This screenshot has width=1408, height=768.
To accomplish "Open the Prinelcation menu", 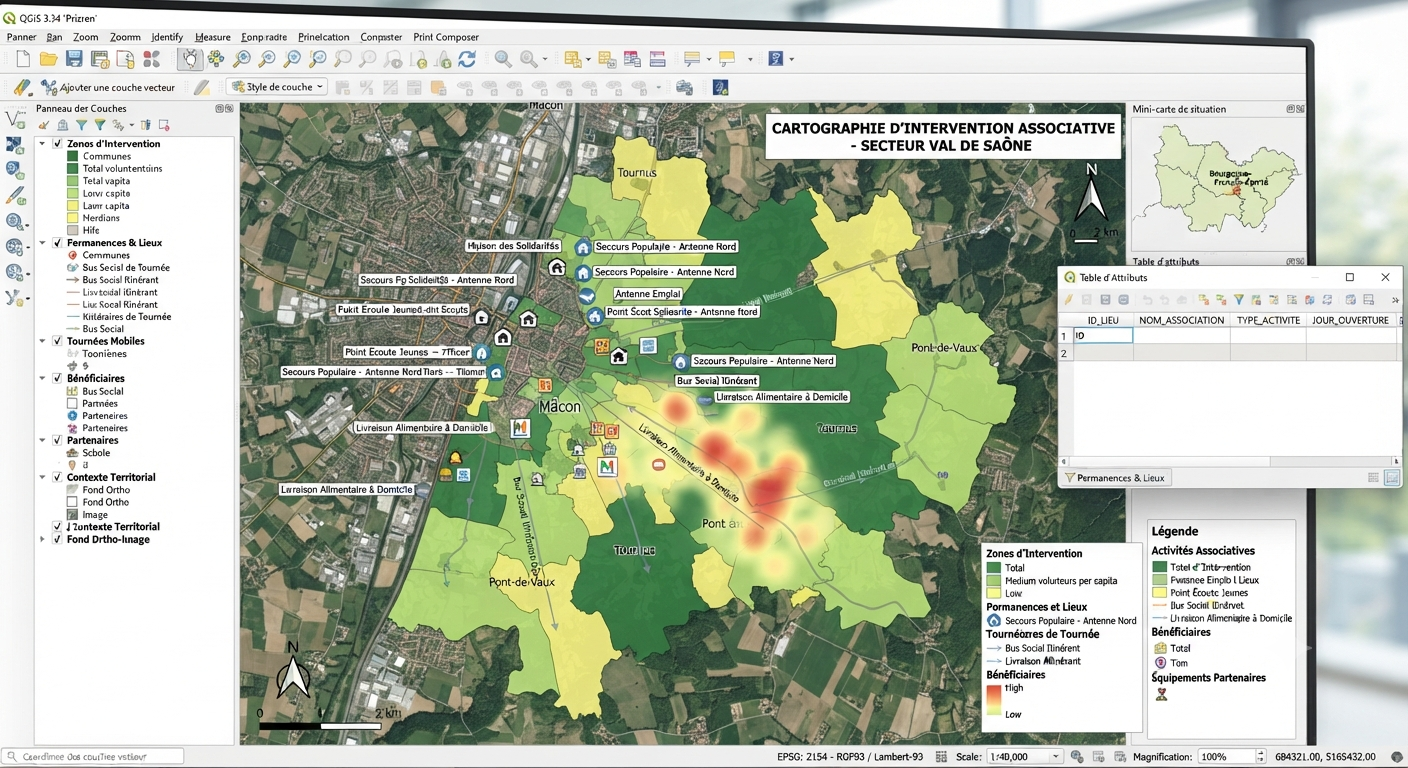I will 324,37.
